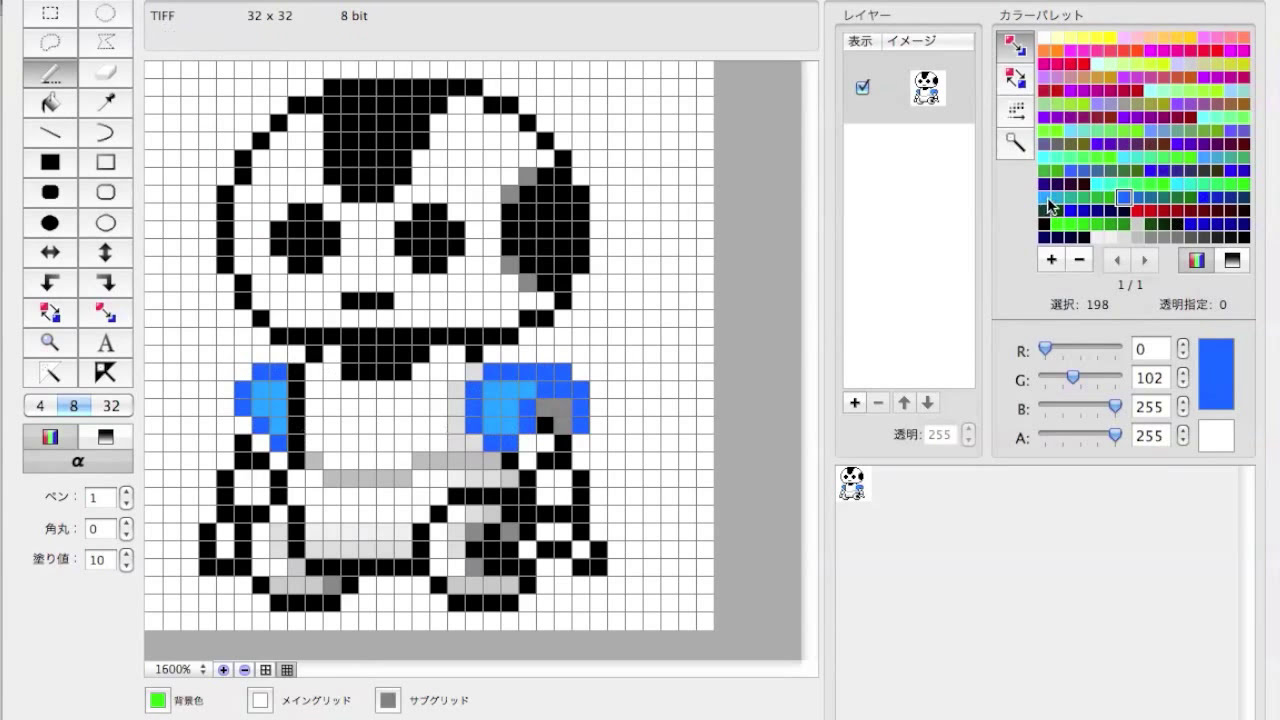Click the A value stepper

(x=1183, y=436)
